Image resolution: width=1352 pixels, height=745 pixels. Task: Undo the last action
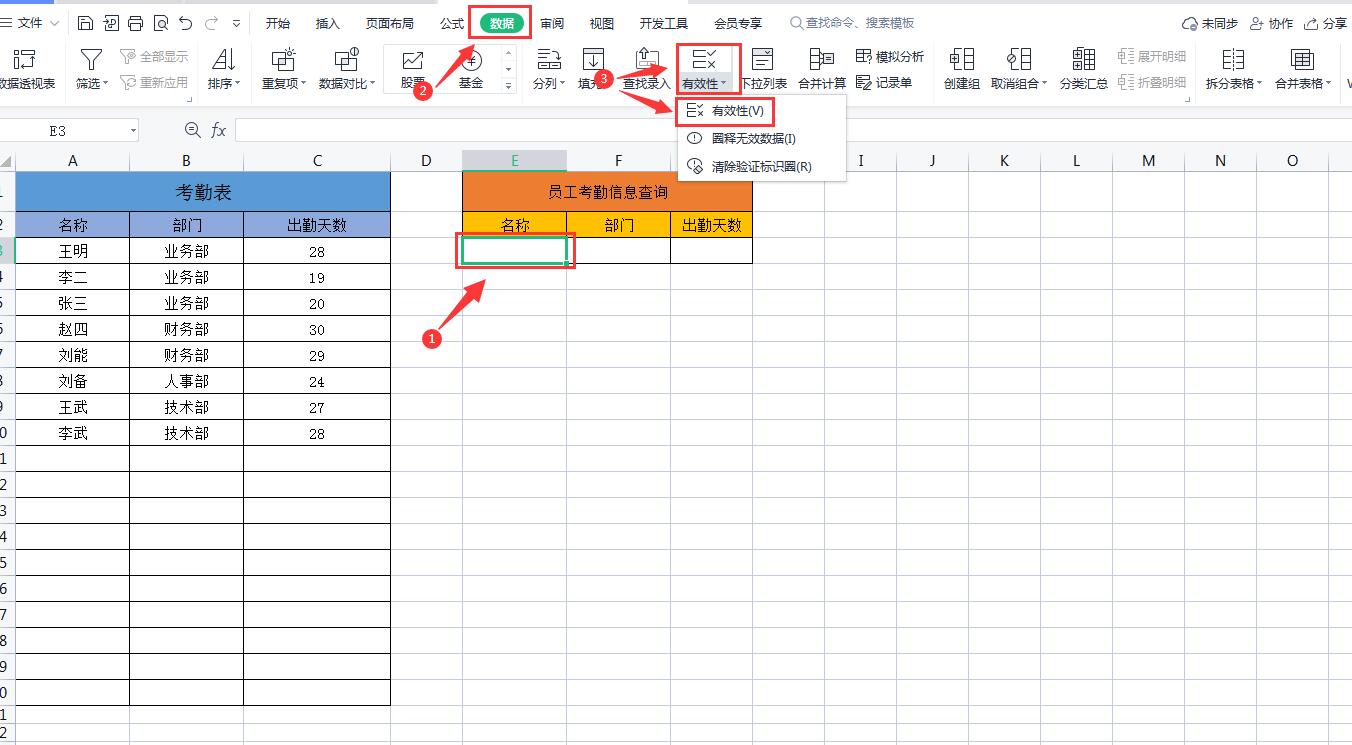(x=186, y=23)
